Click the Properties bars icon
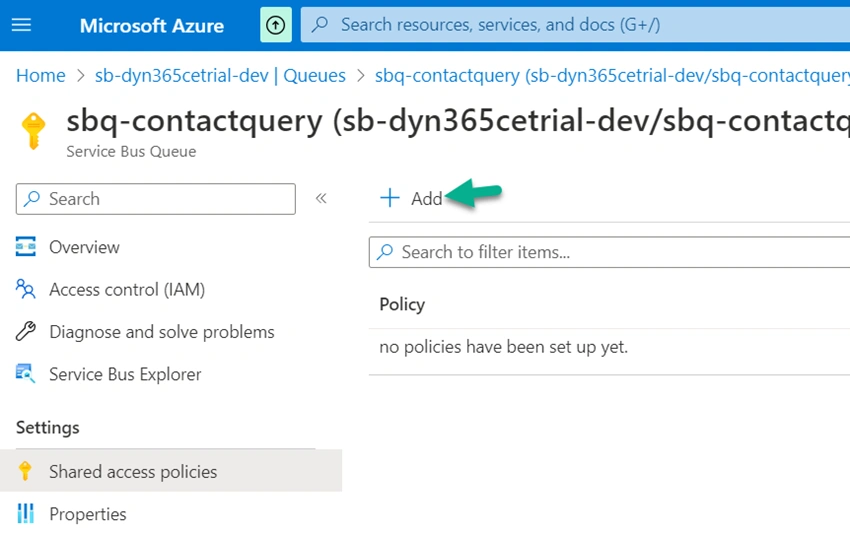This screenshot has width=850, height=535. [25, 513]
